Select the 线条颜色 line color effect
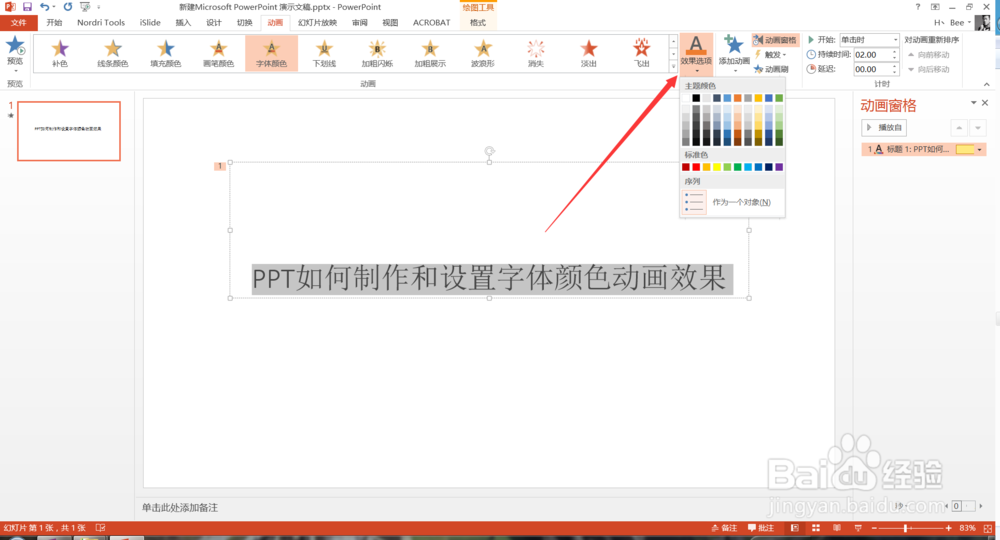This screenshot has height=540, width=1000. pos(113,52)
